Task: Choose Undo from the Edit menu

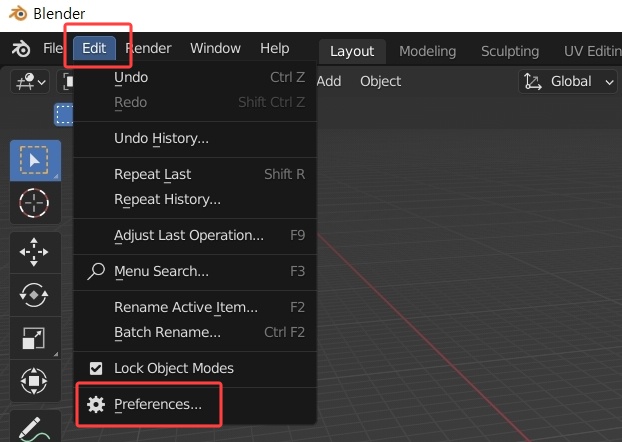Action: pyautogui.click(x=195, y=77)
